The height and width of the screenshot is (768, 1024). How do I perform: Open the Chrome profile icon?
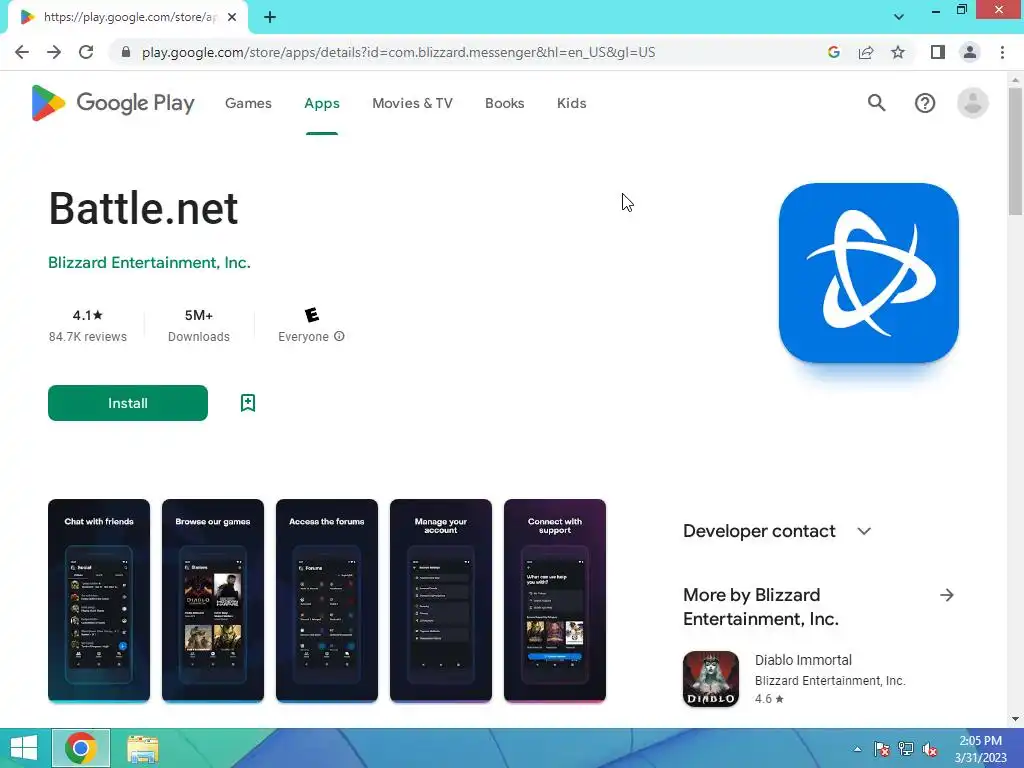(x=970, y=52)
